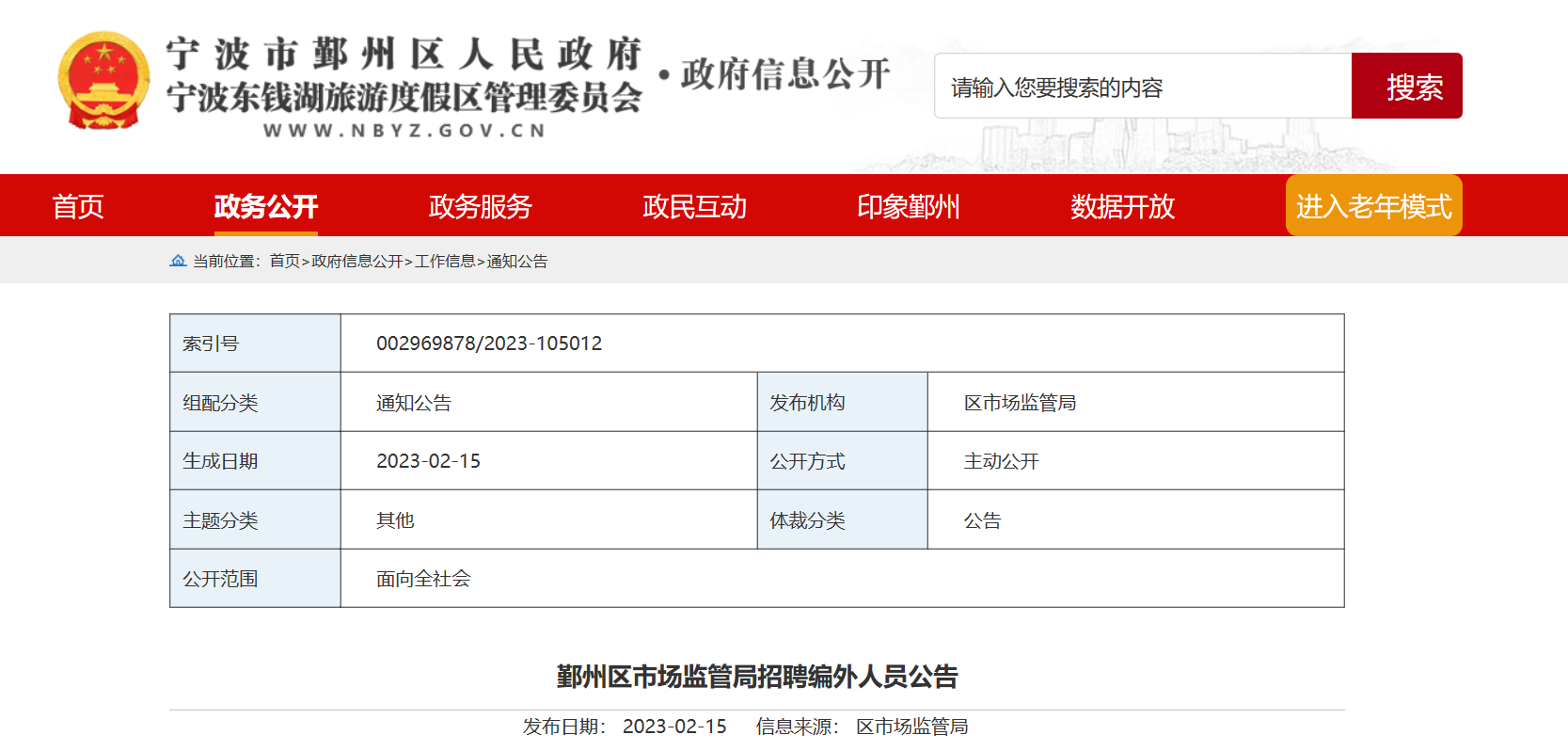Click the 组配分类 label cell
This screenshot has width=1568, height=751.
255,402
